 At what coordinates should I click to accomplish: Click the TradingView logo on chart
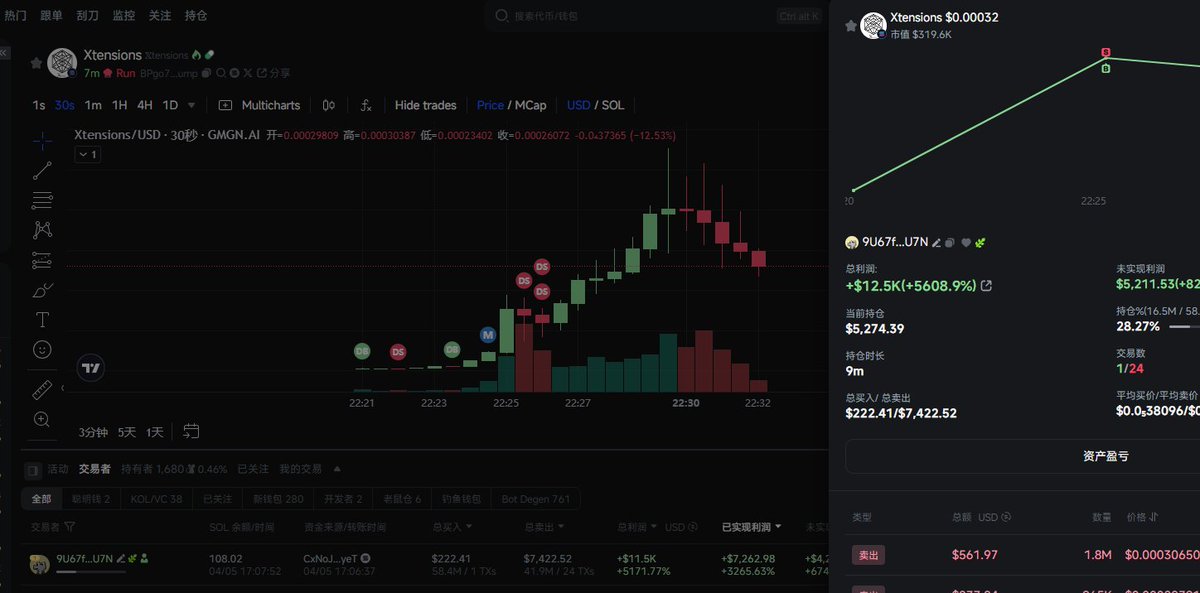pos(92,367)
